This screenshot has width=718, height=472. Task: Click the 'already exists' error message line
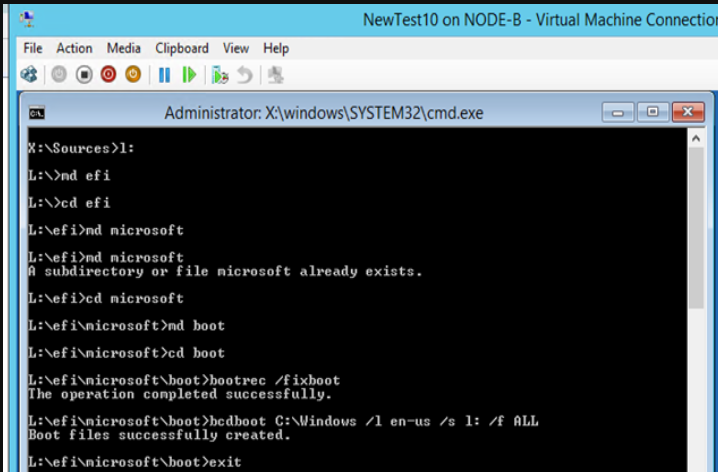coord(225,271)
